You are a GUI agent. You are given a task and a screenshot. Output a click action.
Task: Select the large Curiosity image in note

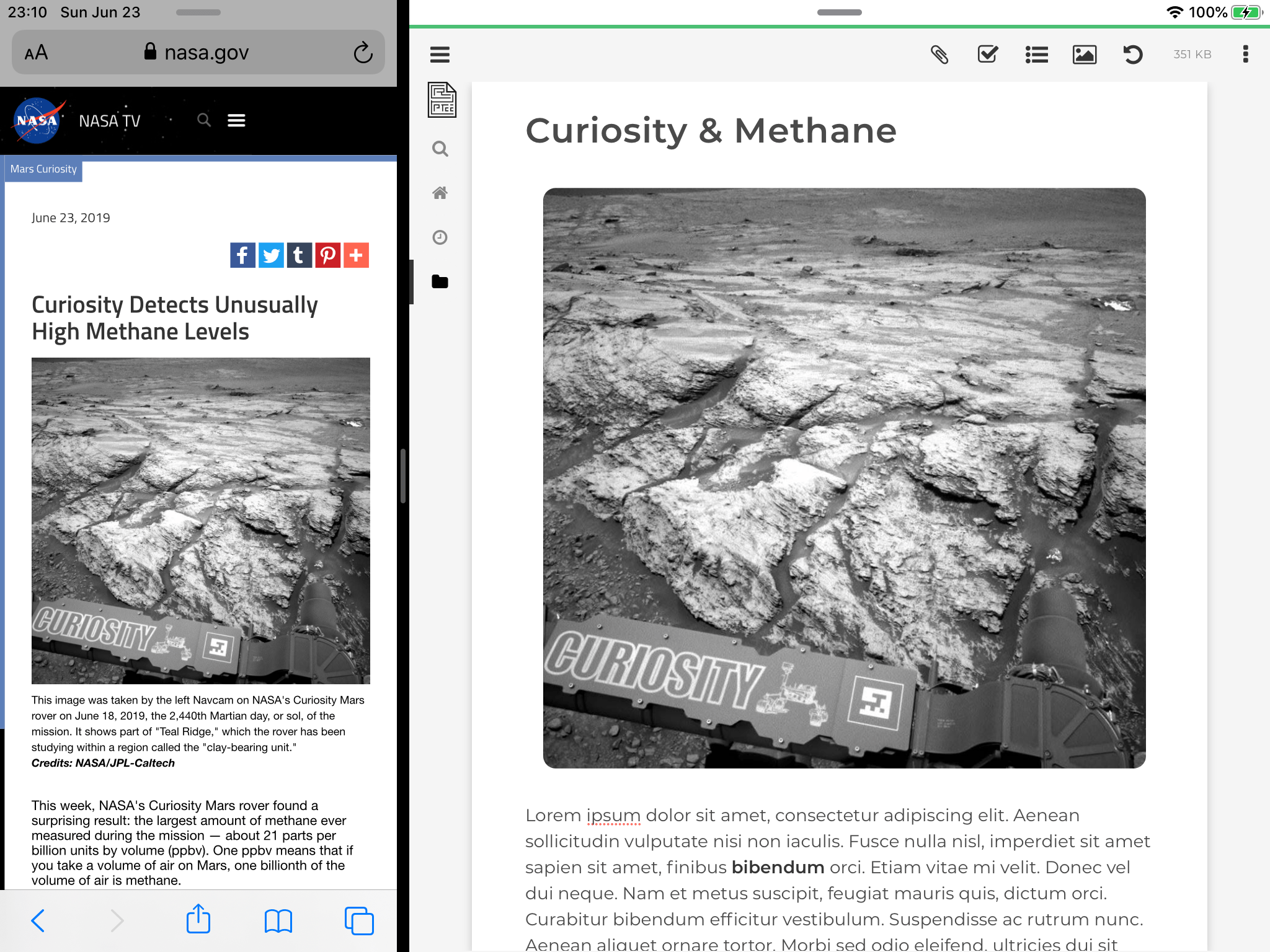[844, 478]
